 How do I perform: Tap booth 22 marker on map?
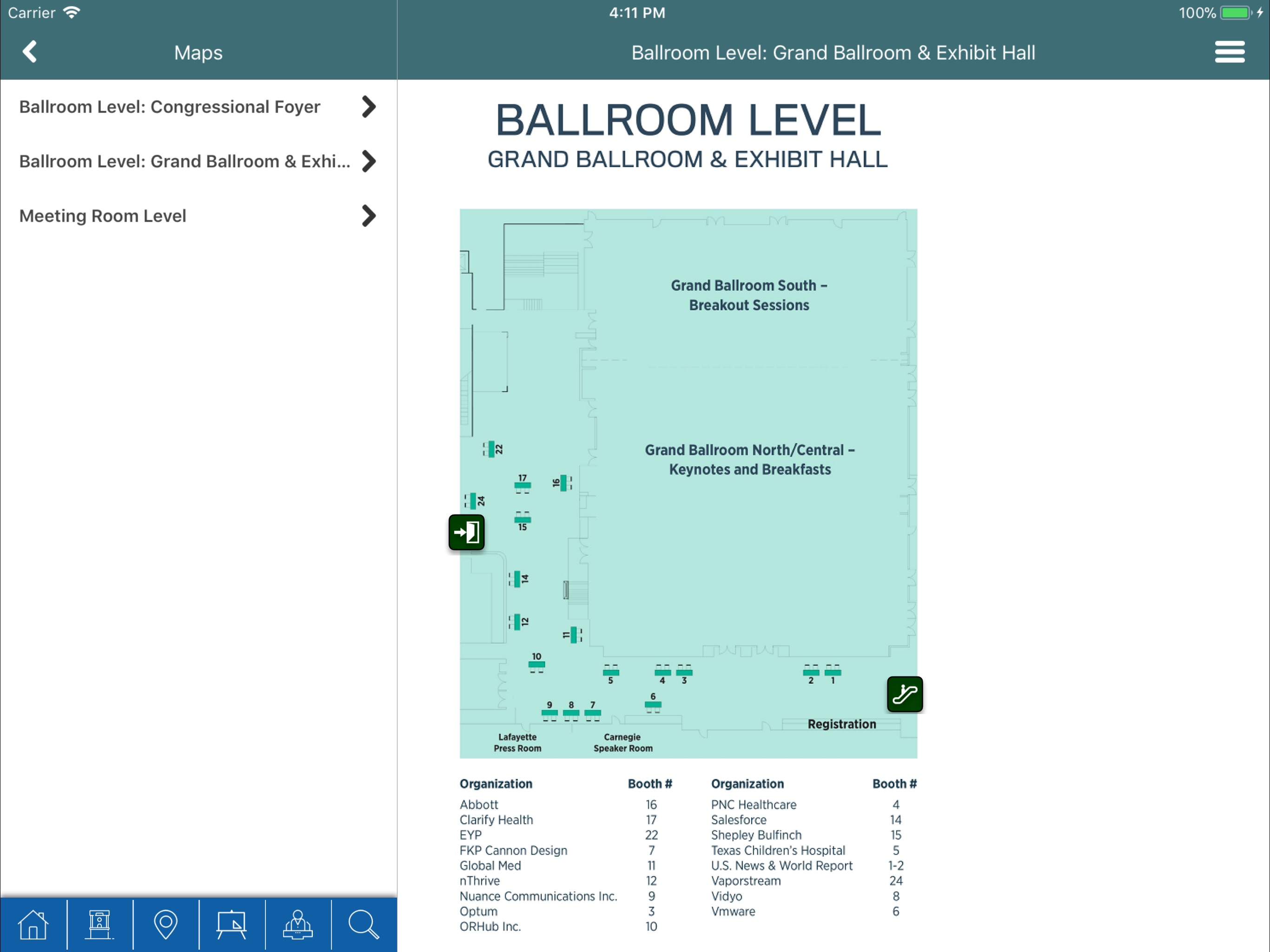pyautogui.click(x=493, y=449)
